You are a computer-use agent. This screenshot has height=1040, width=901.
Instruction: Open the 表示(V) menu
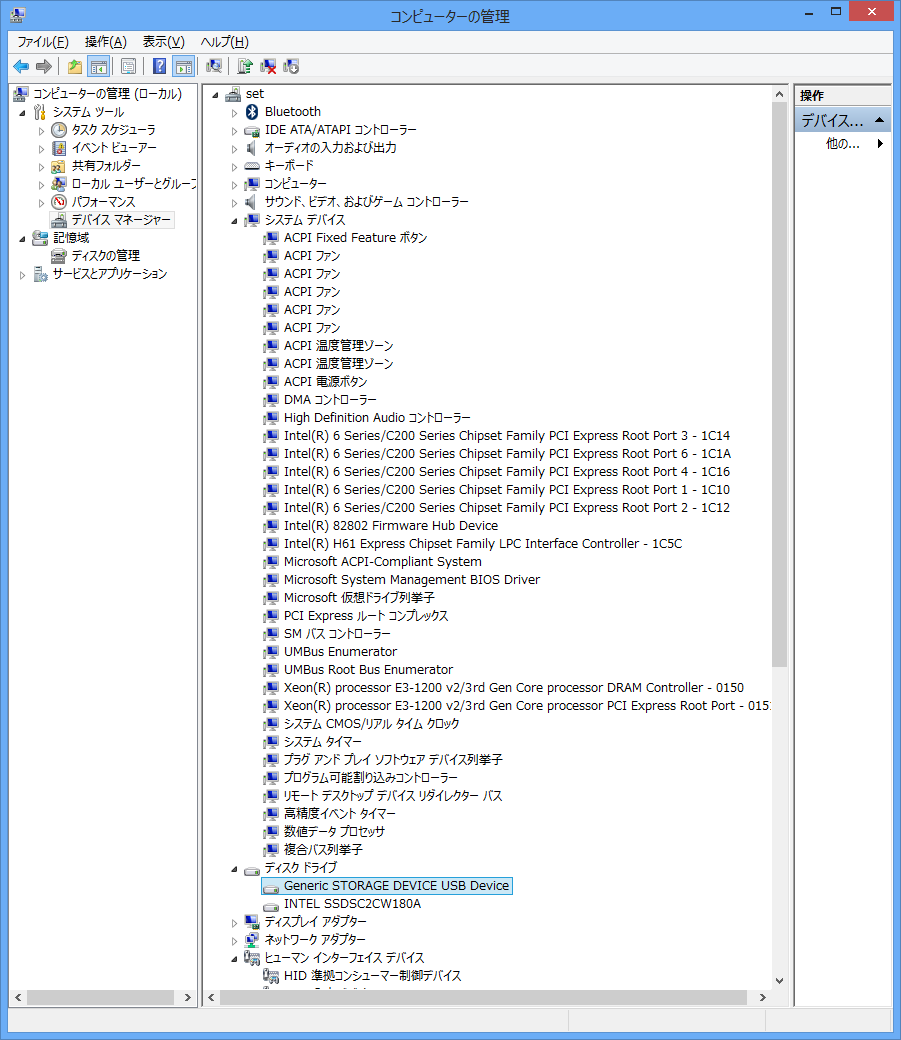click(163, 42)
